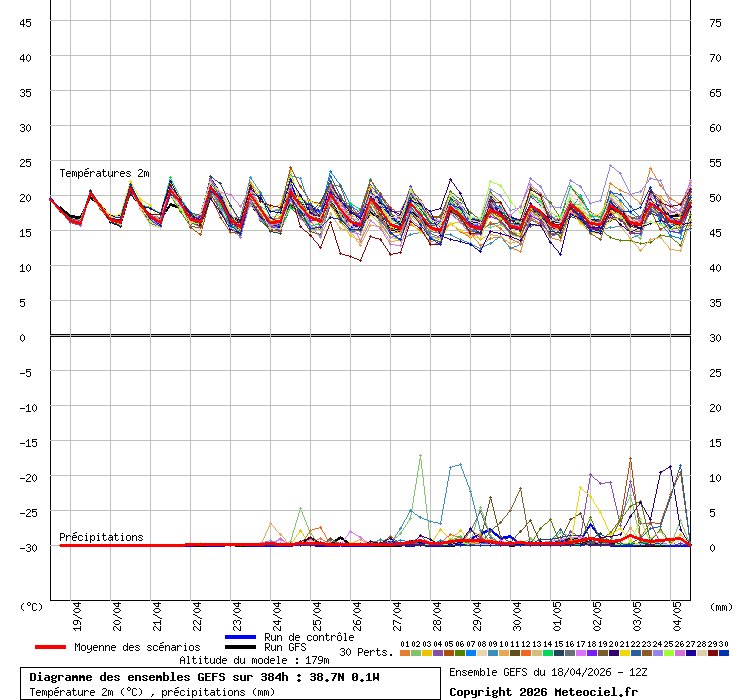Screen dimensions: 740x700
Task: Click the 'Copyright 2026 Meteociel.fr' text
Action: (543, 691)
